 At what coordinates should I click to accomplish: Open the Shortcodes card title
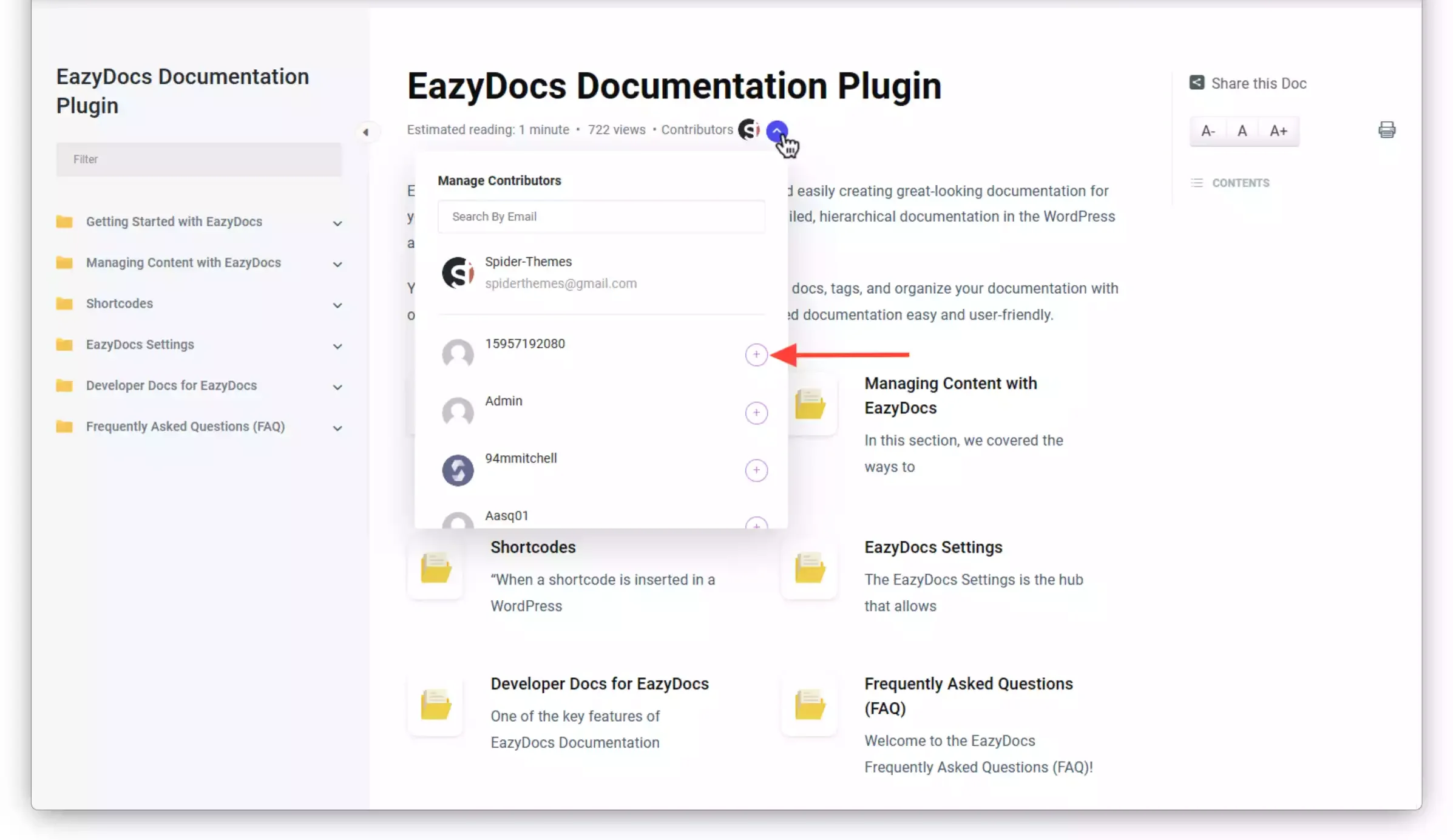[533, 547]
